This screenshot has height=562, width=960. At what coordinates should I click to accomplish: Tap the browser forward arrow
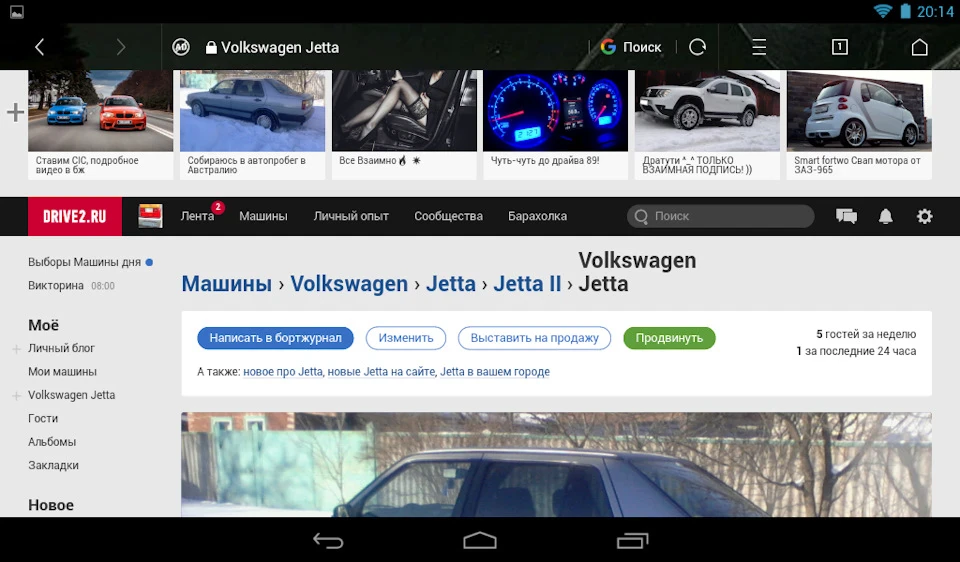[x=121, y=47]
